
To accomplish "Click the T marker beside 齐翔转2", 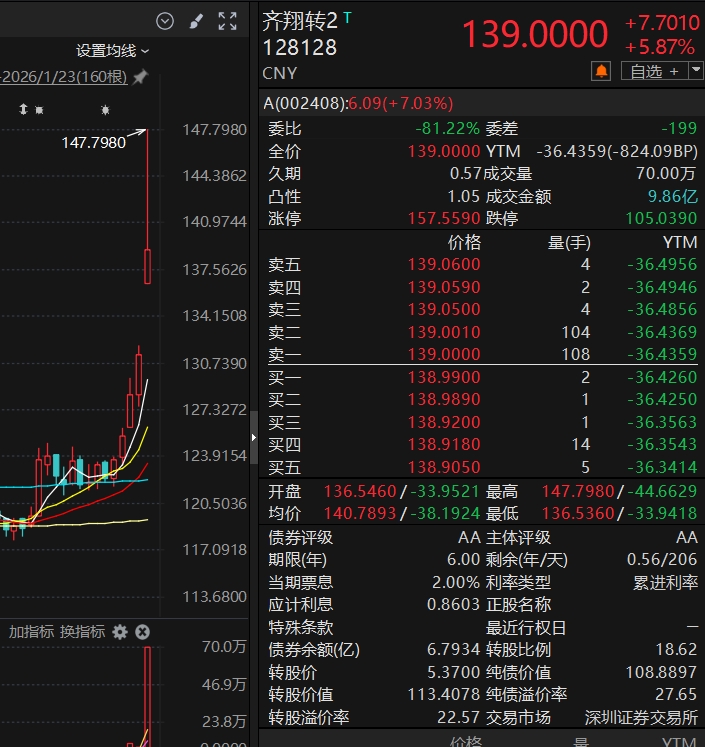I will click(x=347, y=18).
